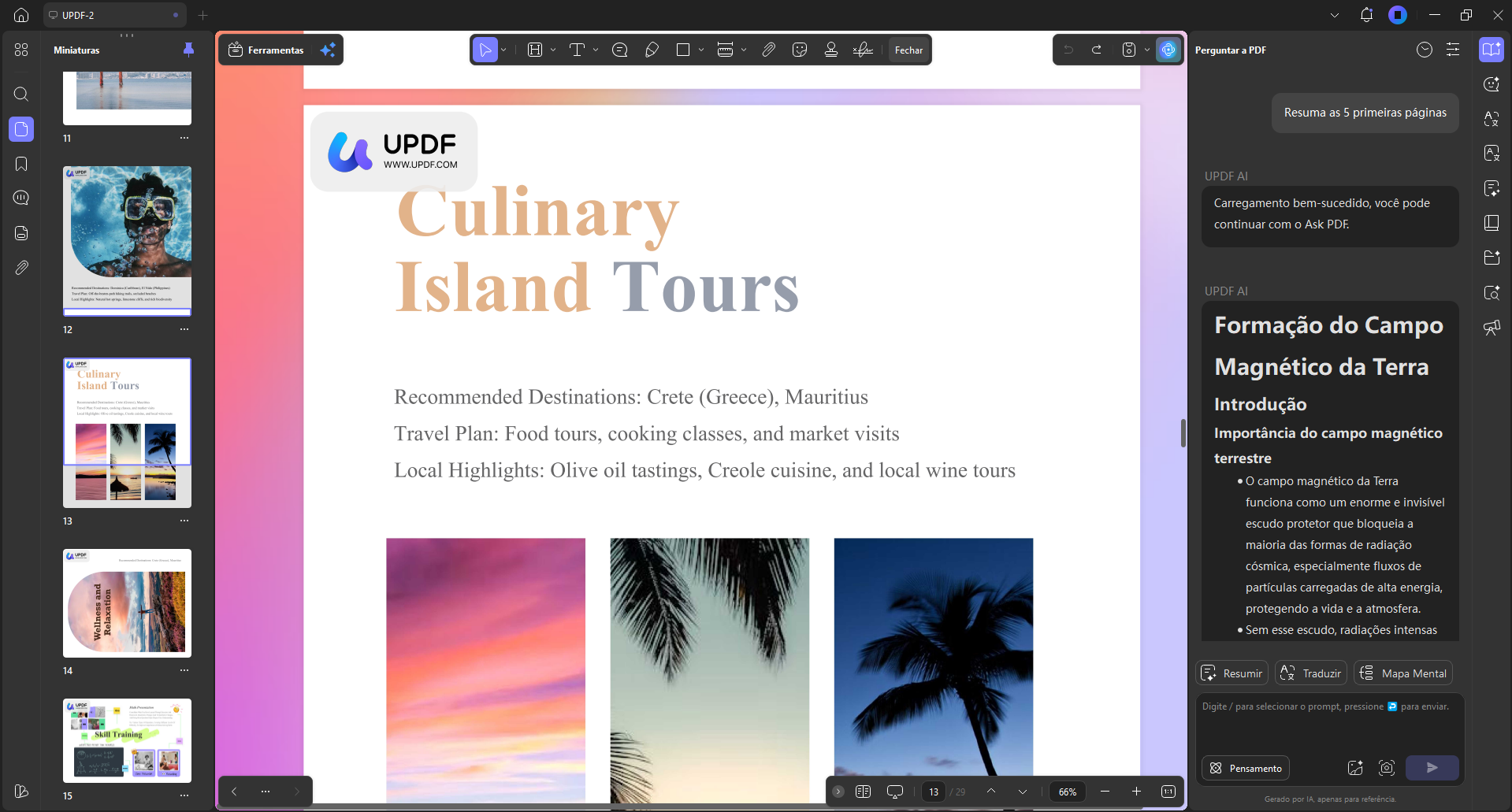Click the chat prompt input field

1330,724
